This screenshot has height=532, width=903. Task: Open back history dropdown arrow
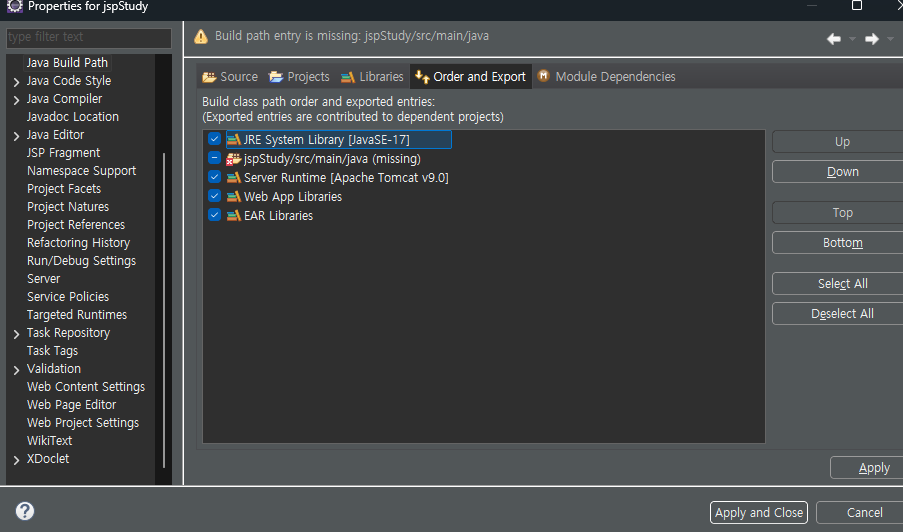point(852,39)
